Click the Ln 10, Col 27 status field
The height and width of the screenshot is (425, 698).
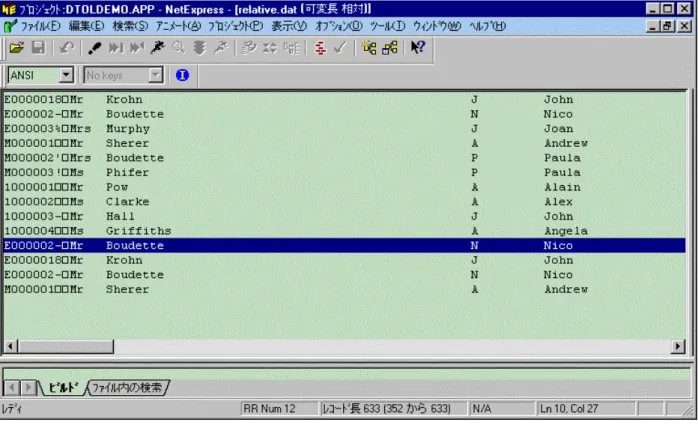coord(585,409)
